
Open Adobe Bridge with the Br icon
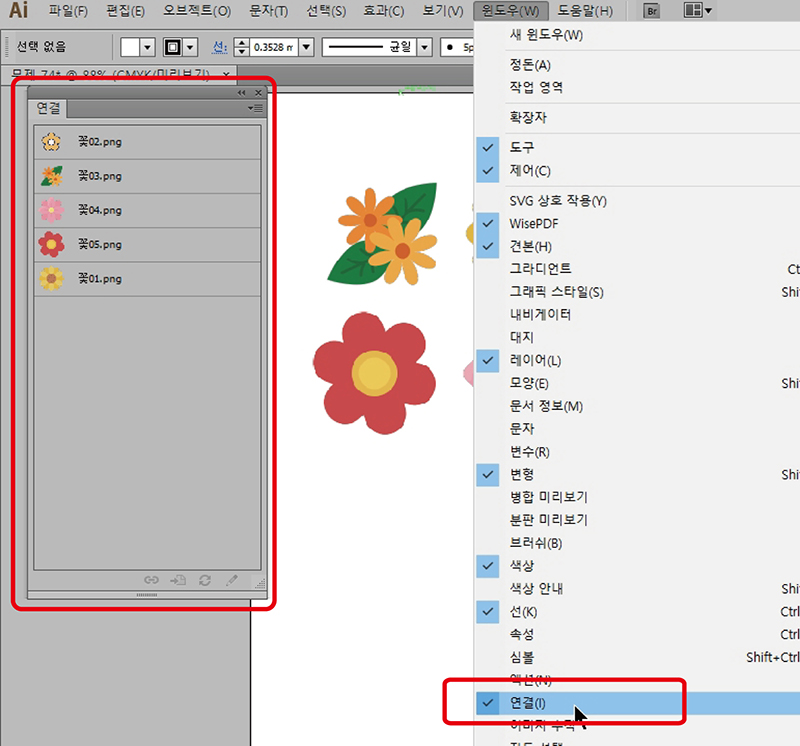coord(652,11)
